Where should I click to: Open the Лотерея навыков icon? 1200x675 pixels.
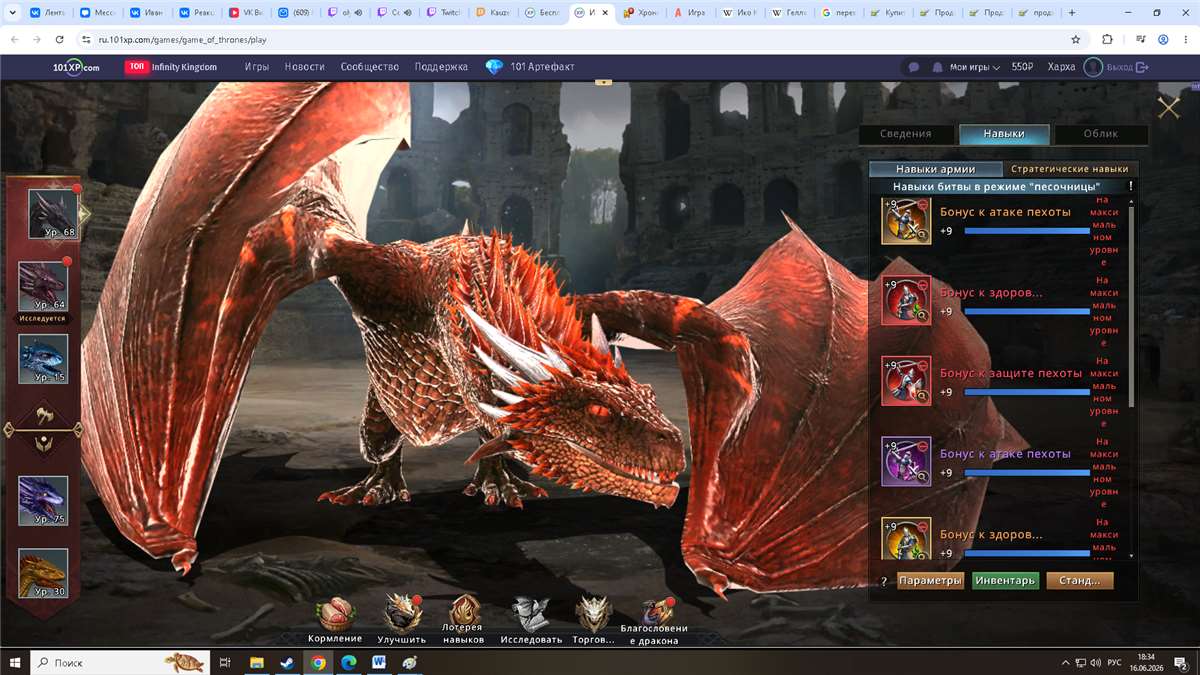point(465,612)
